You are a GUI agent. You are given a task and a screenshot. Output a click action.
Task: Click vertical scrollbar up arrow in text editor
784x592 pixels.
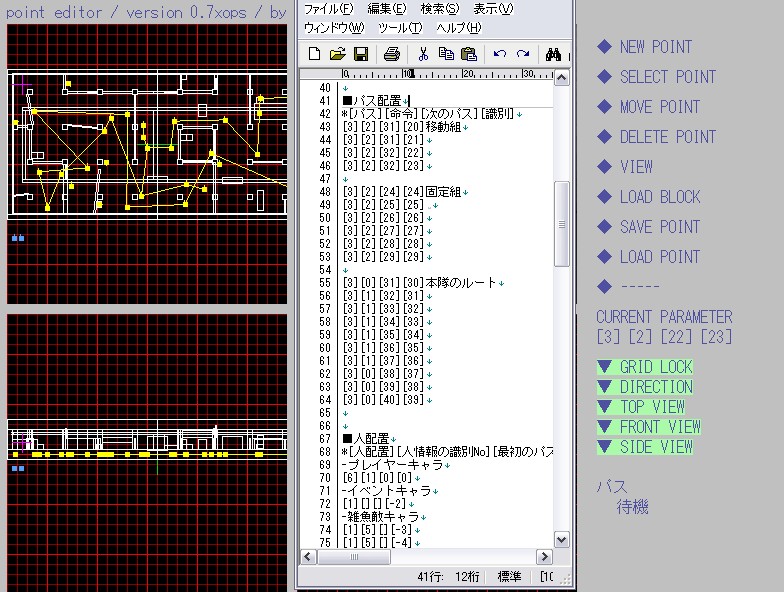[x=562, y=78]
